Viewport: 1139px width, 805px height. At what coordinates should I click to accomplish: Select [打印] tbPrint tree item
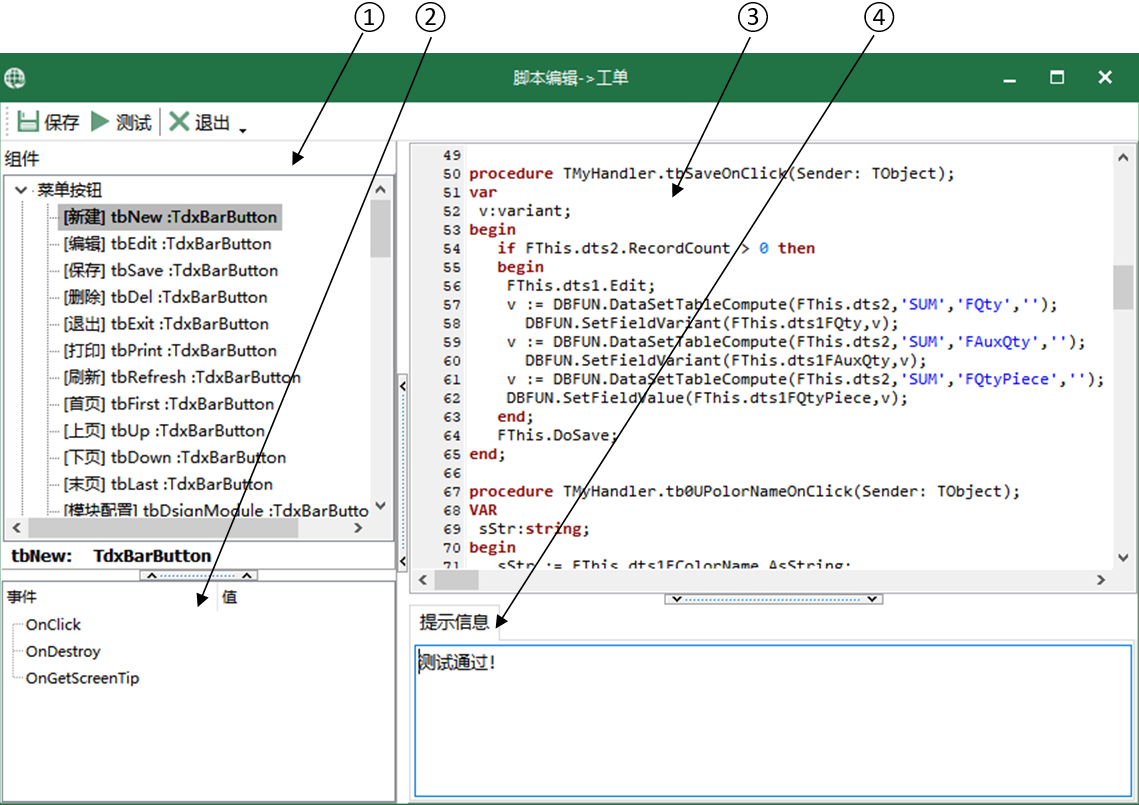click(x=170, y=351)
